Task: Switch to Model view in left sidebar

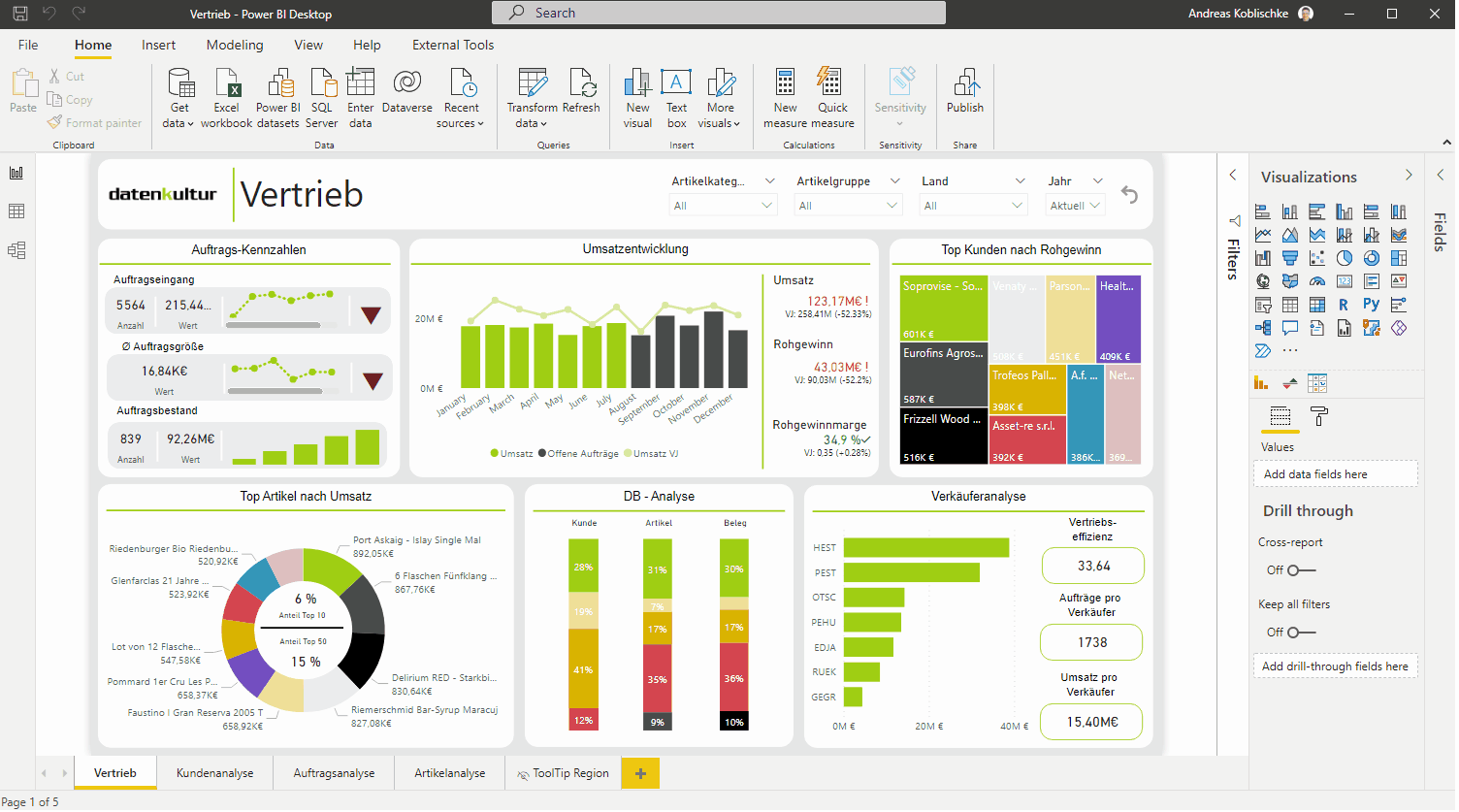Action: pyautogui.click(x=16, y=250)
